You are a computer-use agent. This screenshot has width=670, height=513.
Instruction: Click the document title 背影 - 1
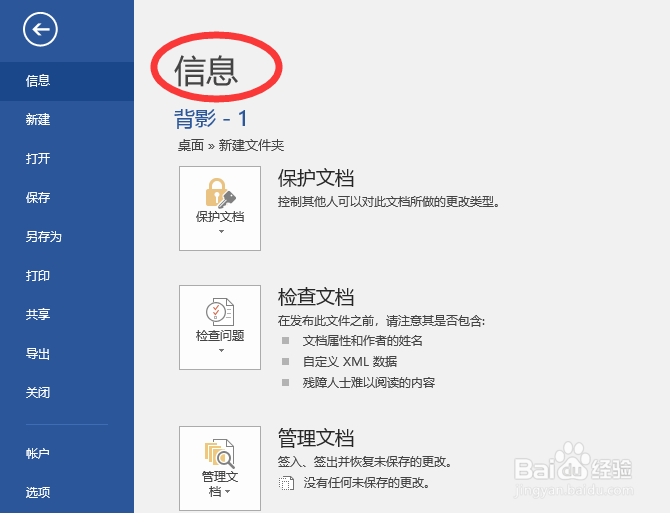211,118
